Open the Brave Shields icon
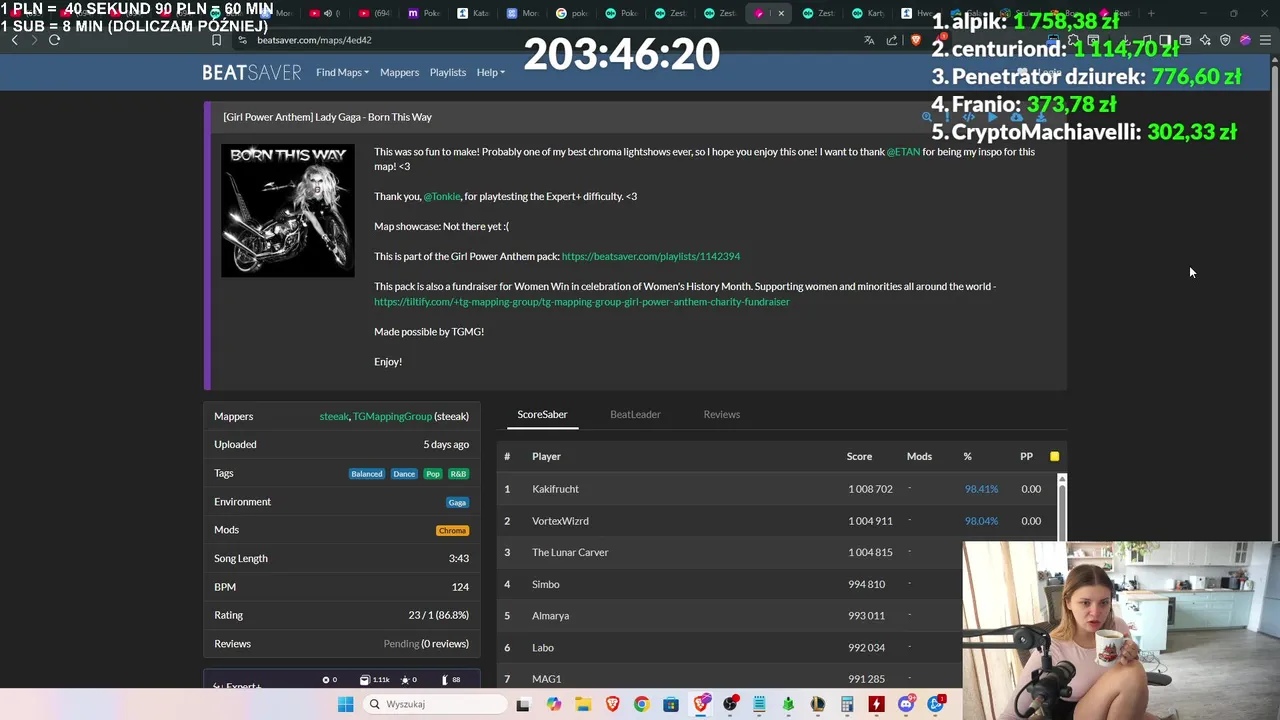Image resolution: width=1280 pixels, height=720 pixels. pyautogui.click(x=915, y=40)
